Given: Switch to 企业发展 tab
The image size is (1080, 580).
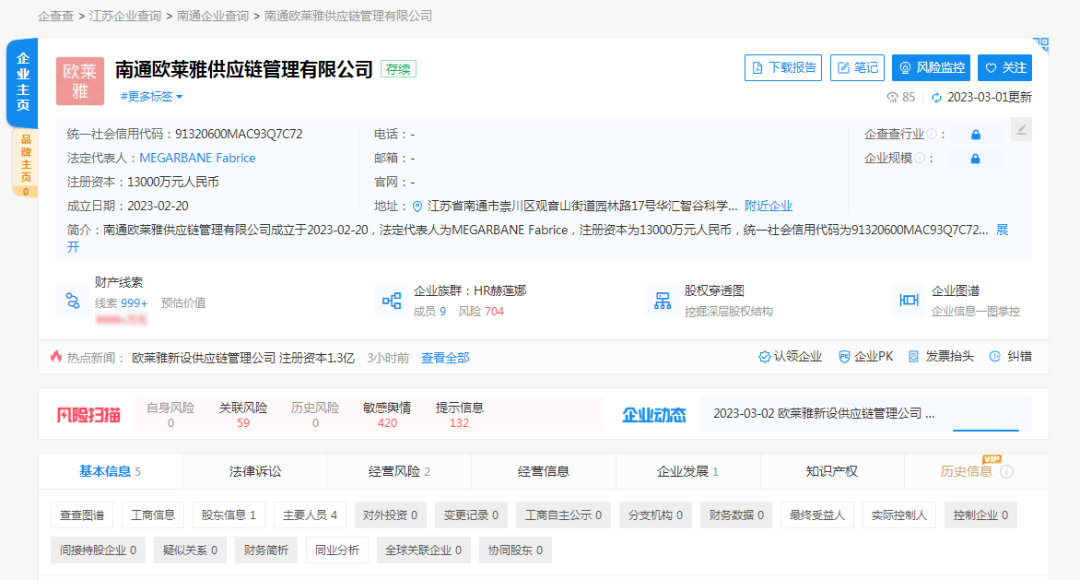Looking at the screenshot, I should [688, 472].
